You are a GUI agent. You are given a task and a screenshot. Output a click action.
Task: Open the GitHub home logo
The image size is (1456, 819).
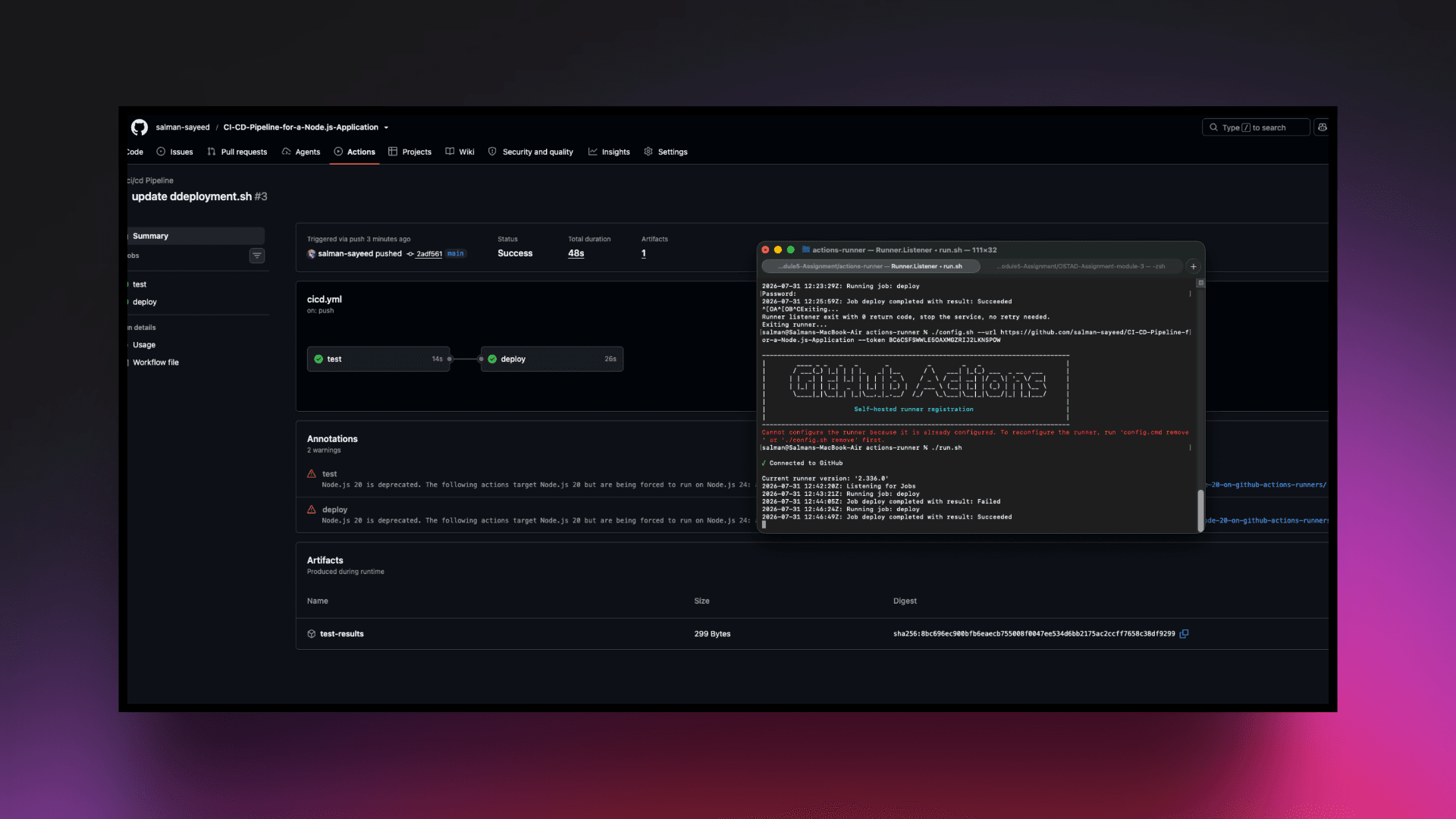139,127
